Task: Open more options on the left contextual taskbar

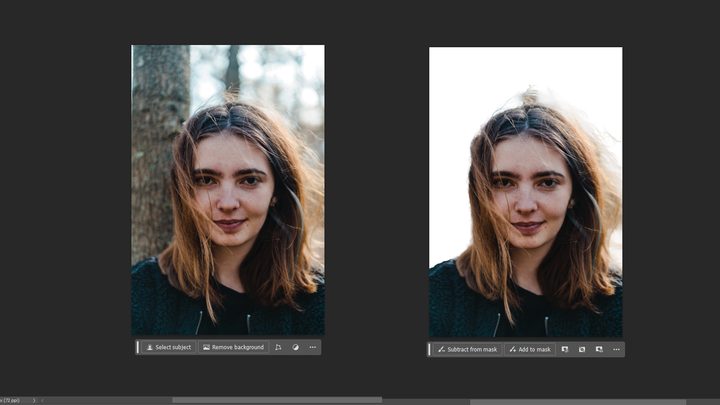Action: pos(313,347)
